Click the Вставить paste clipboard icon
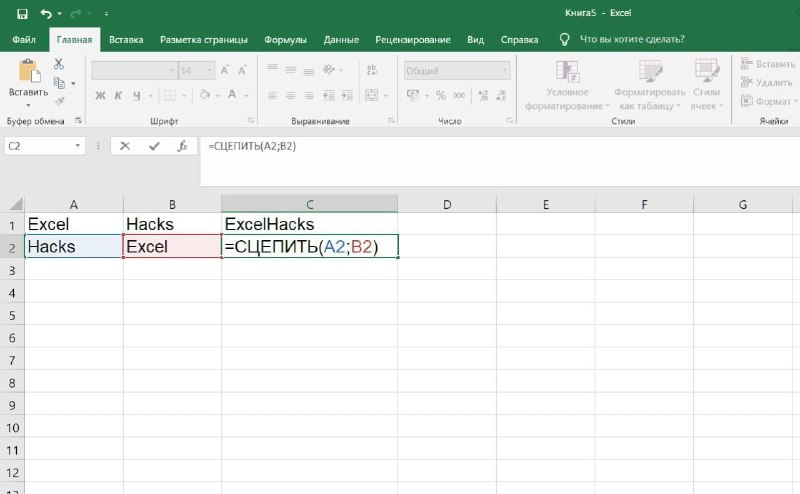Screen dimensions: 800x494 click(x=29, y=71)
